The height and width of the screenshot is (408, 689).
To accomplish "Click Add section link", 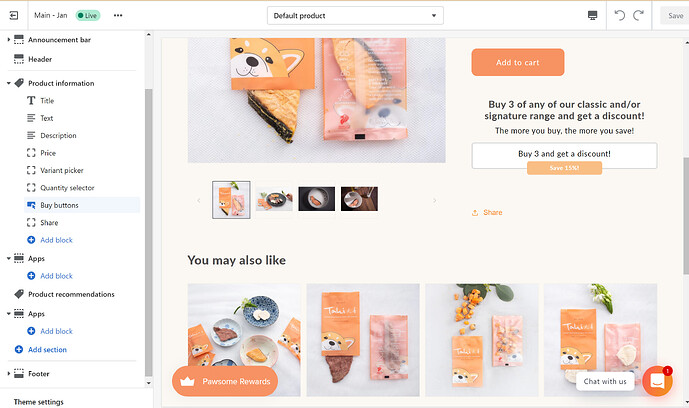I will 47,350.
